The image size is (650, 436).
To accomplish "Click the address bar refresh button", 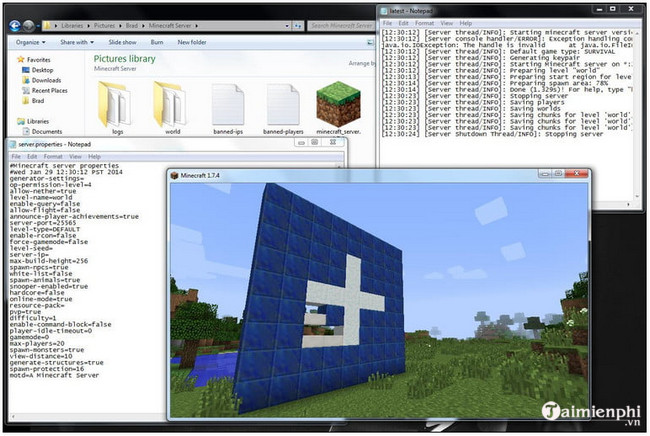I will [x=298, y=26].
